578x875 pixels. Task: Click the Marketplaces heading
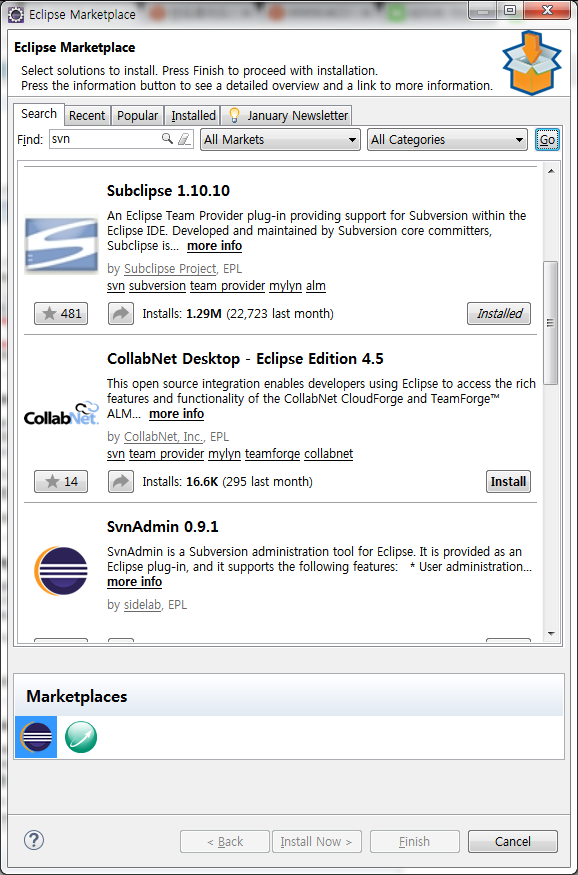pyautogui.click(x=76, y=696)
